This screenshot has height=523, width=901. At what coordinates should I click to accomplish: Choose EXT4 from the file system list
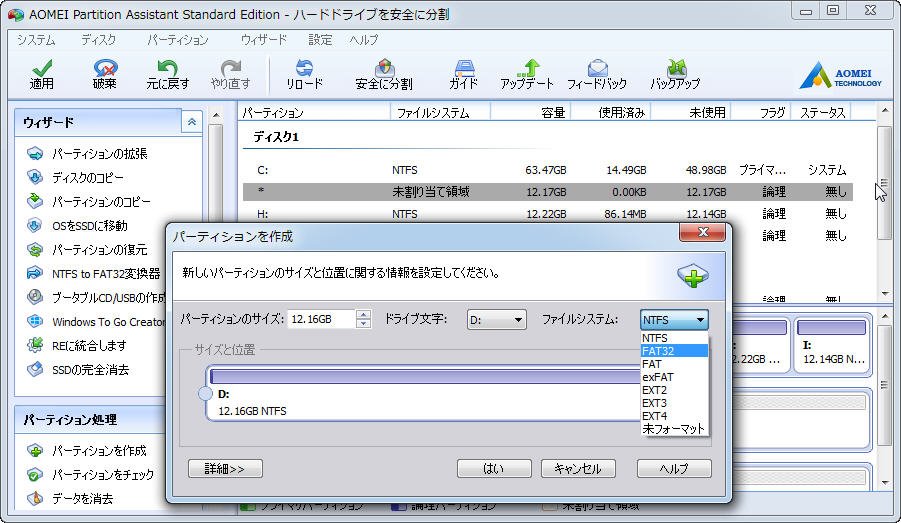tap(675, 416)
